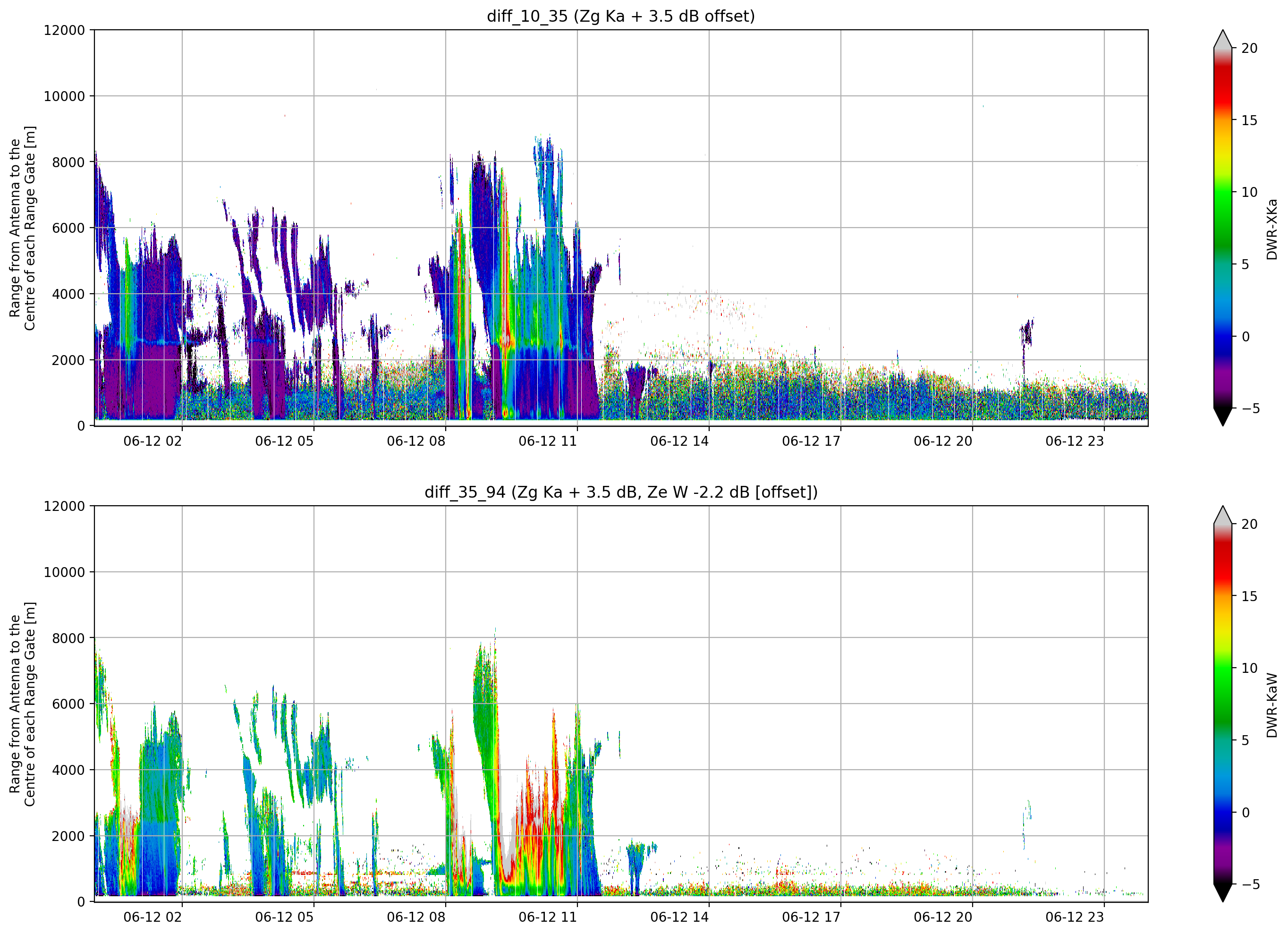The height and width of the screenshot is (934, 1288).
Task: Click the black lower extend arrow on DWR-KaW colorbar
Action: coord(1223,893)
